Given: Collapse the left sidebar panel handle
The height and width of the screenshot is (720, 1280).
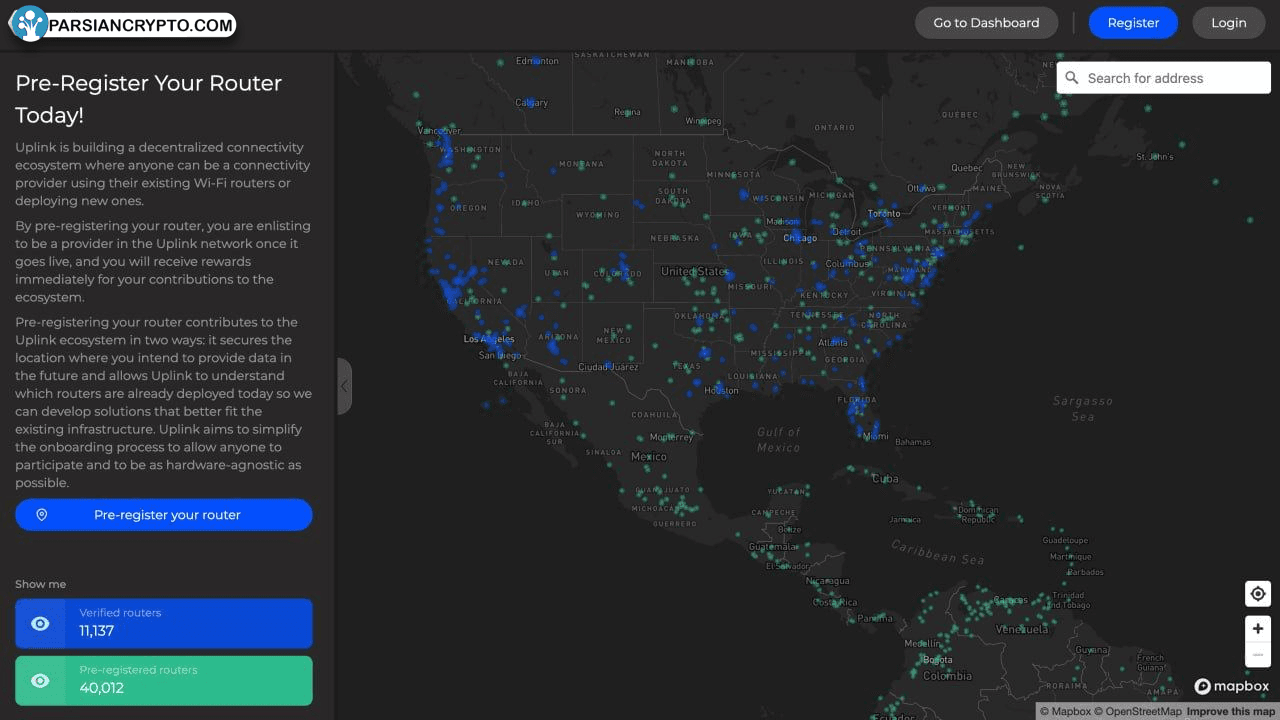Looking at the screenshot, I should point(344,386).
